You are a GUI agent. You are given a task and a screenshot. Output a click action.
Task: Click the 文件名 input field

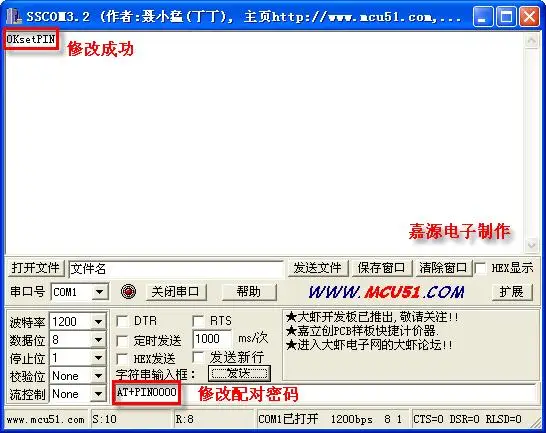coord(176,269)
